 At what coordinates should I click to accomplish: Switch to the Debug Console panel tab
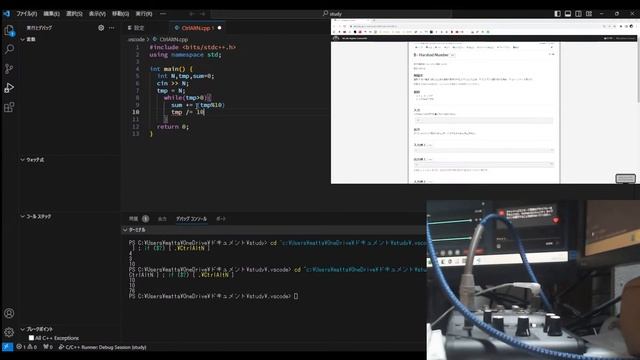coord(191,219)
